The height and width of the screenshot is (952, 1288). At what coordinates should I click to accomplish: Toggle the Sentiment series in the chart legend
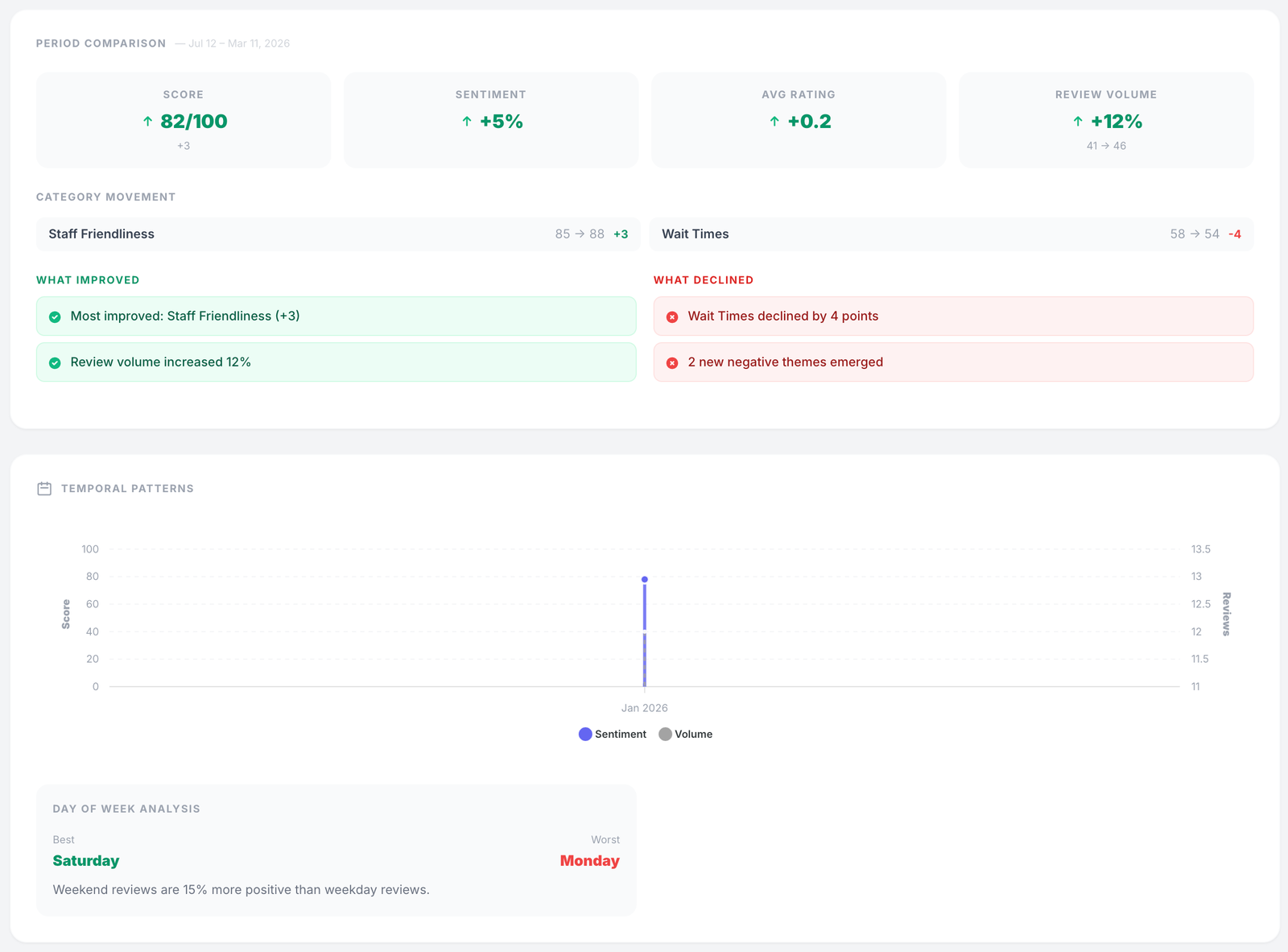[613, 734]
